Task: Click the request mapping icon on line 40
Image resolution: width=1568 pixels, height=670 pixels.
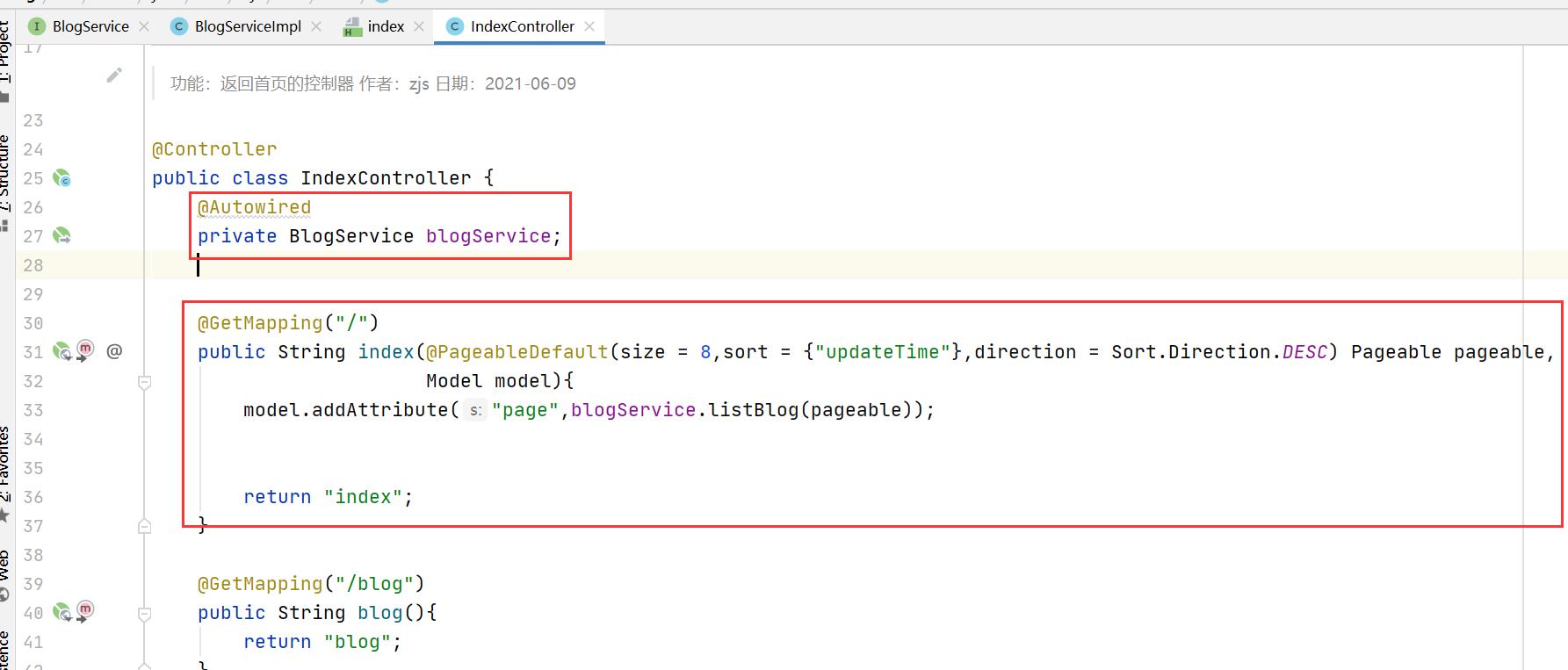Action: coord(85,611)
